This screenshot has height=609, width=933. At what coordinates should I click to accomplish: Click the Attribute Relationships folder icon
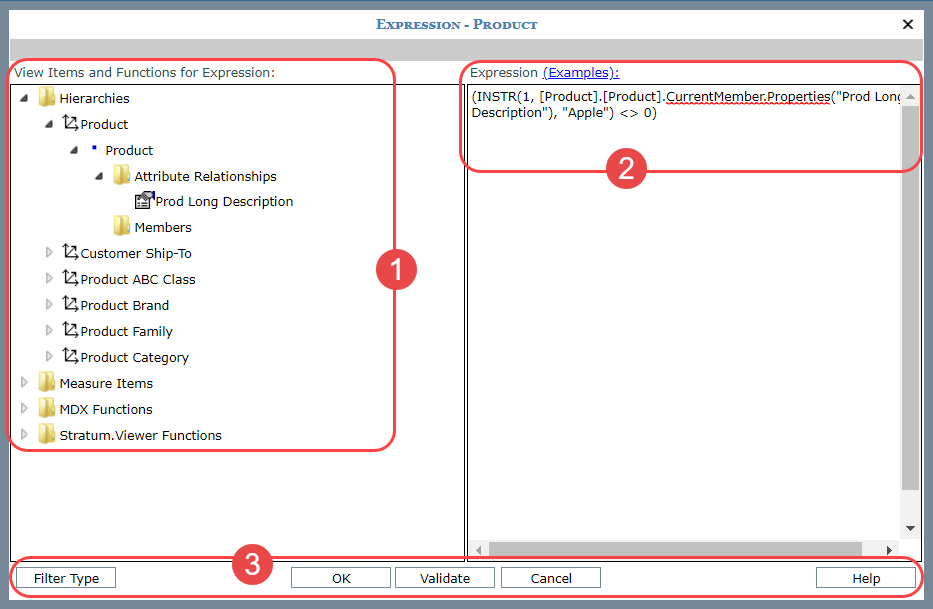coord(121,176)
